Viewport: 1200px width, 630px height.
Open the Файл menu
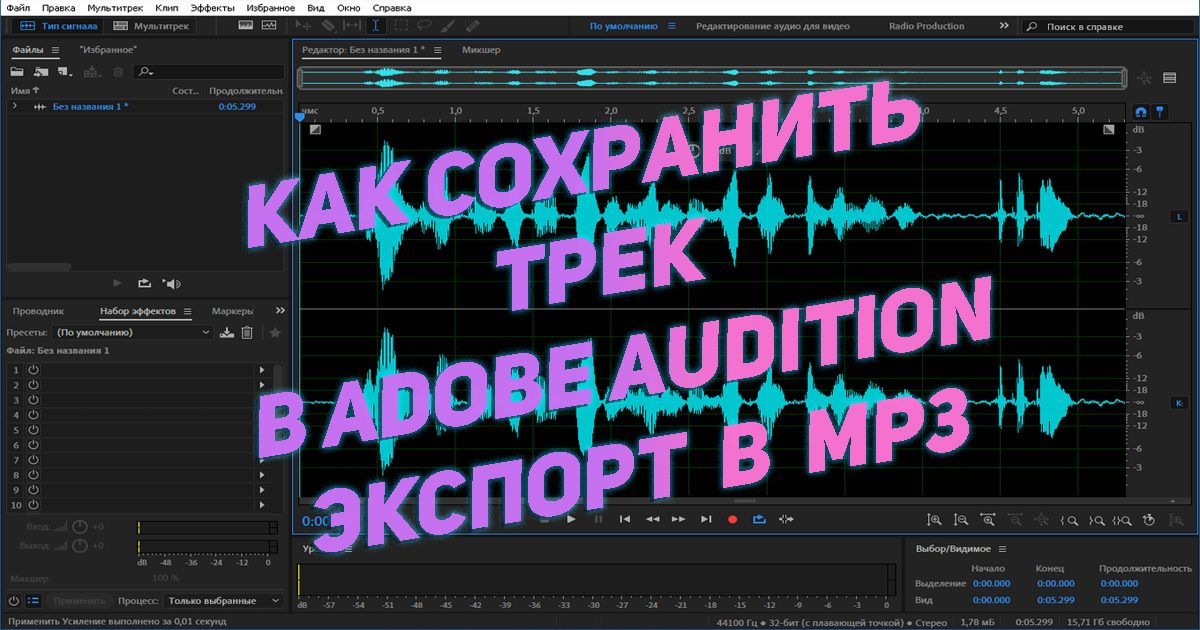click(x=17, y=7)
